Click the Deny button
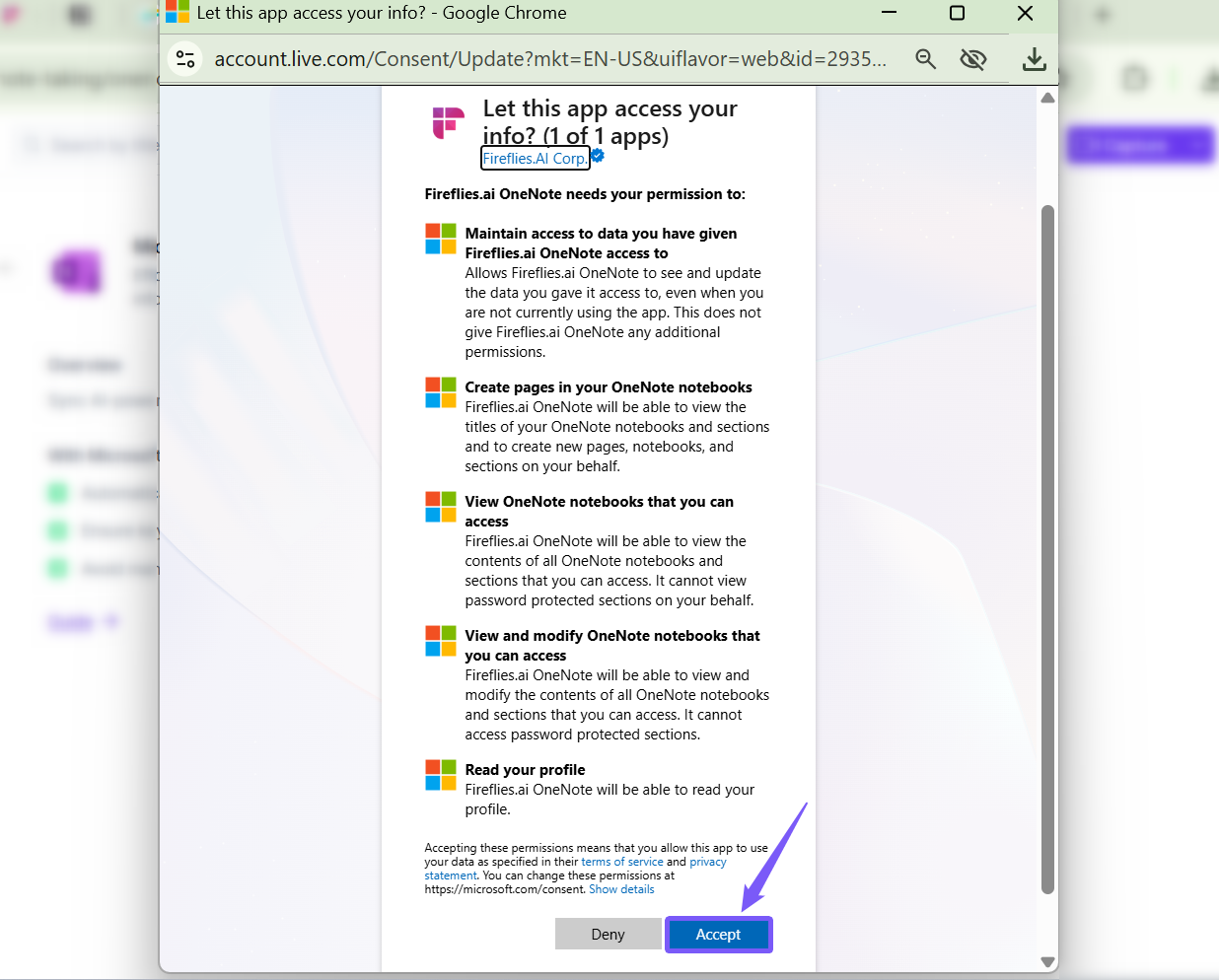 pos(608,935)
